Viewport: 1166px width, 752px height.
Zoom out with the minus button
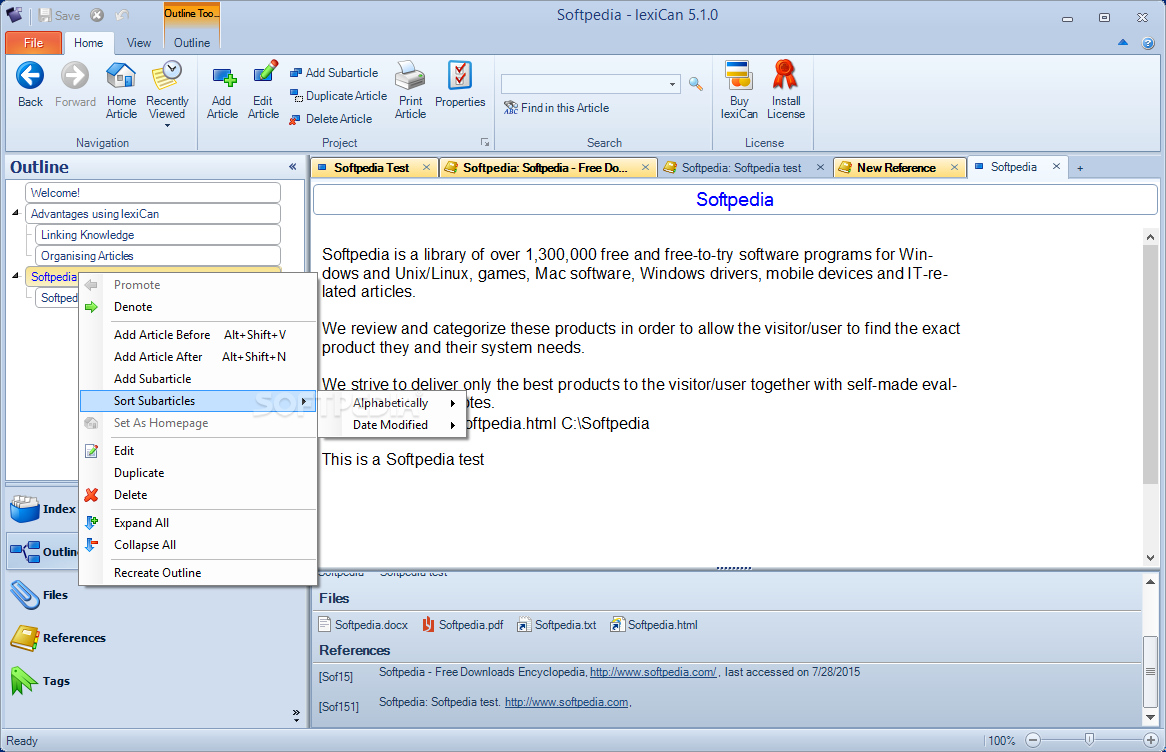[x=1032, y=740]
